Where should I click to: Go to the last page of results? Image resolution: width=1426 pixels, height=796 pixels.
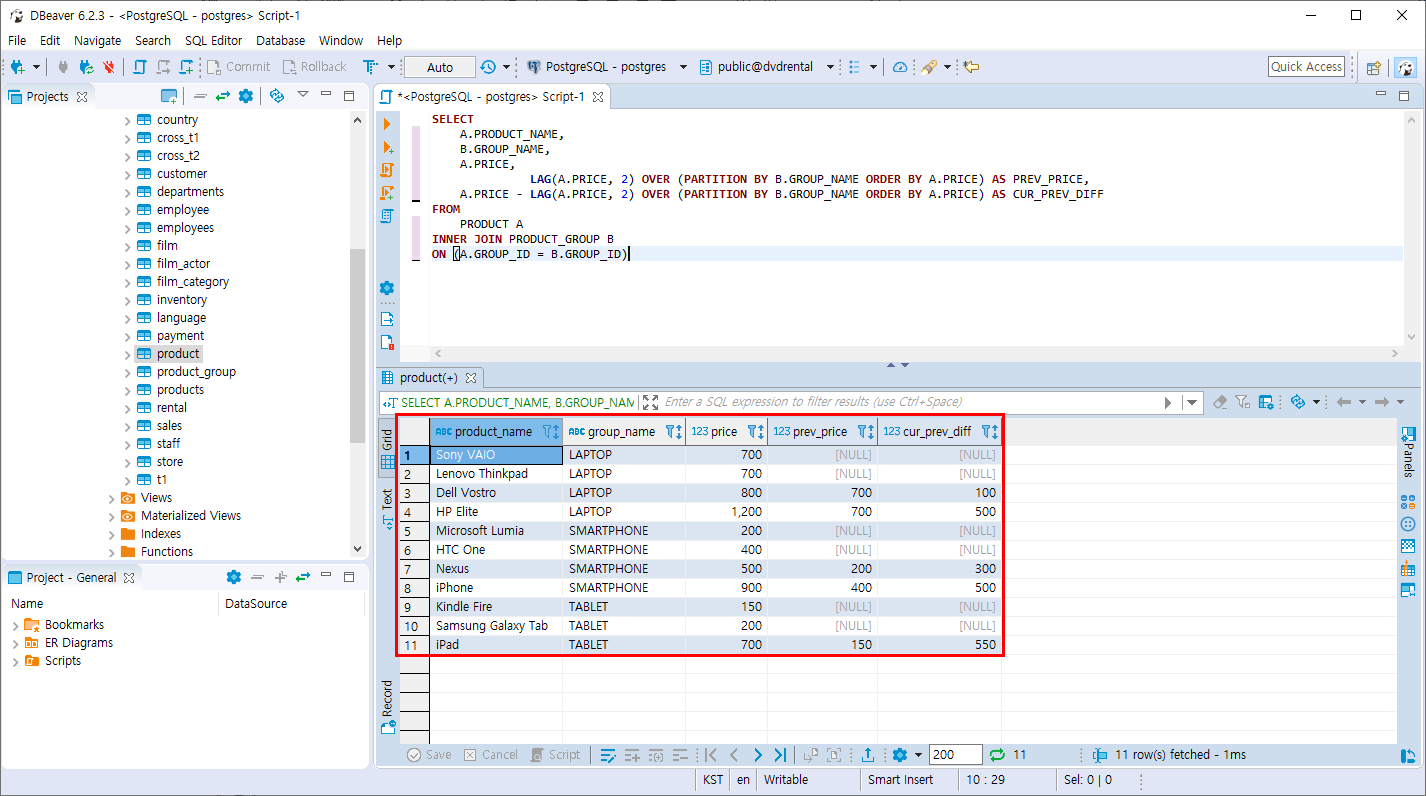click(x=780, y=755)
